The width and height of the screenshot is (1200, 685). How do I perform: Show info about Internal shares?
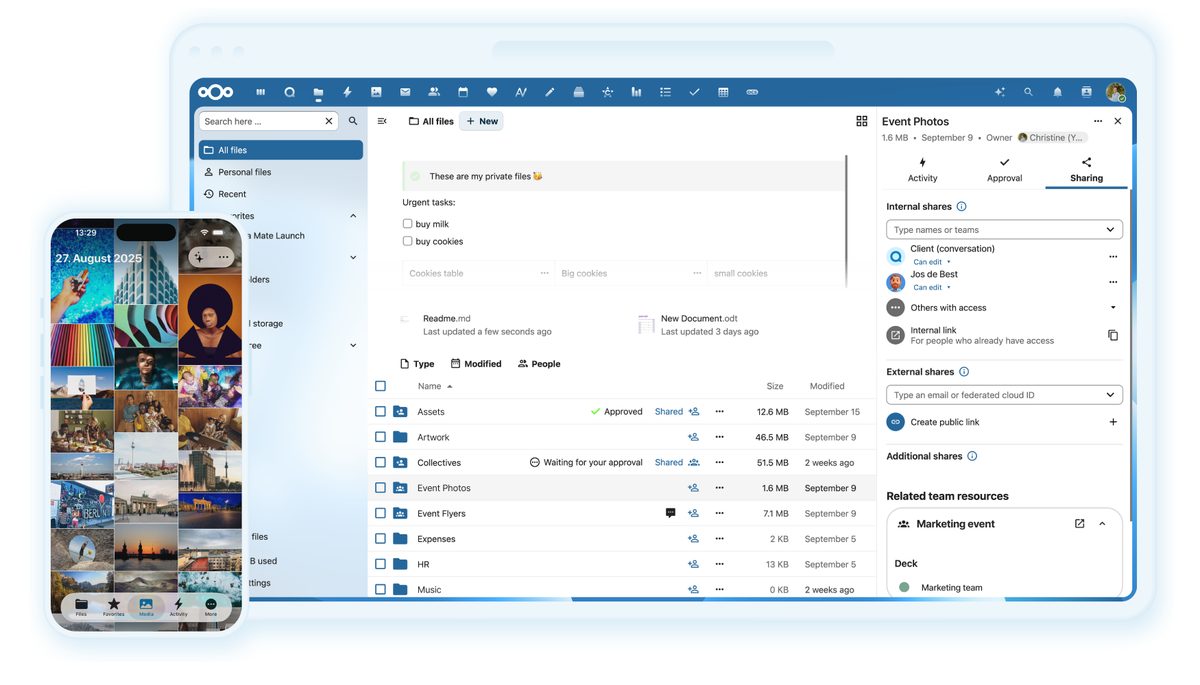961,207
